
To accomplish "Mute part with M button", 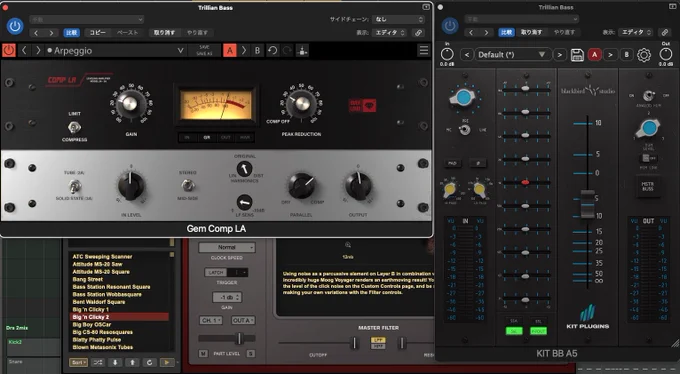I will (x=203, y=354).
